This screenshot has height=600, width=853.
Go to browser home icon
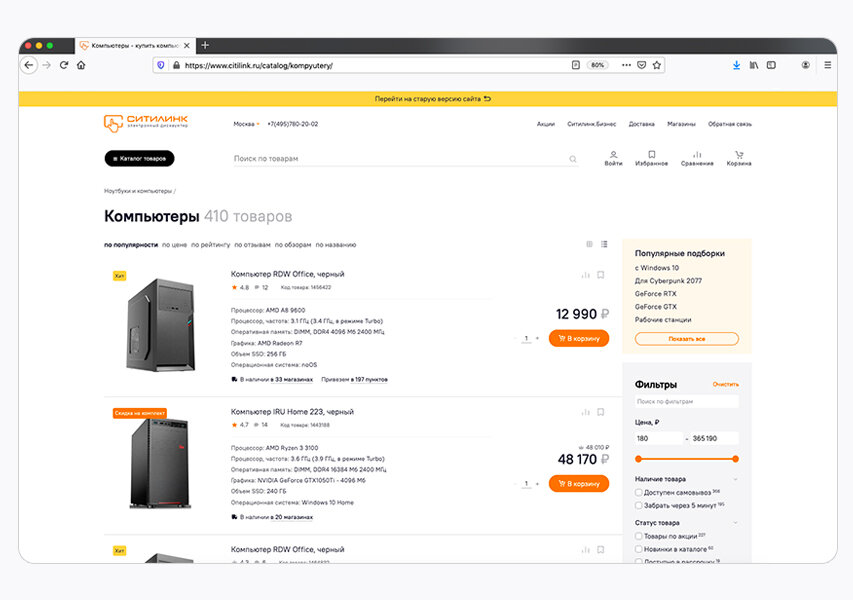click(81, 65)
